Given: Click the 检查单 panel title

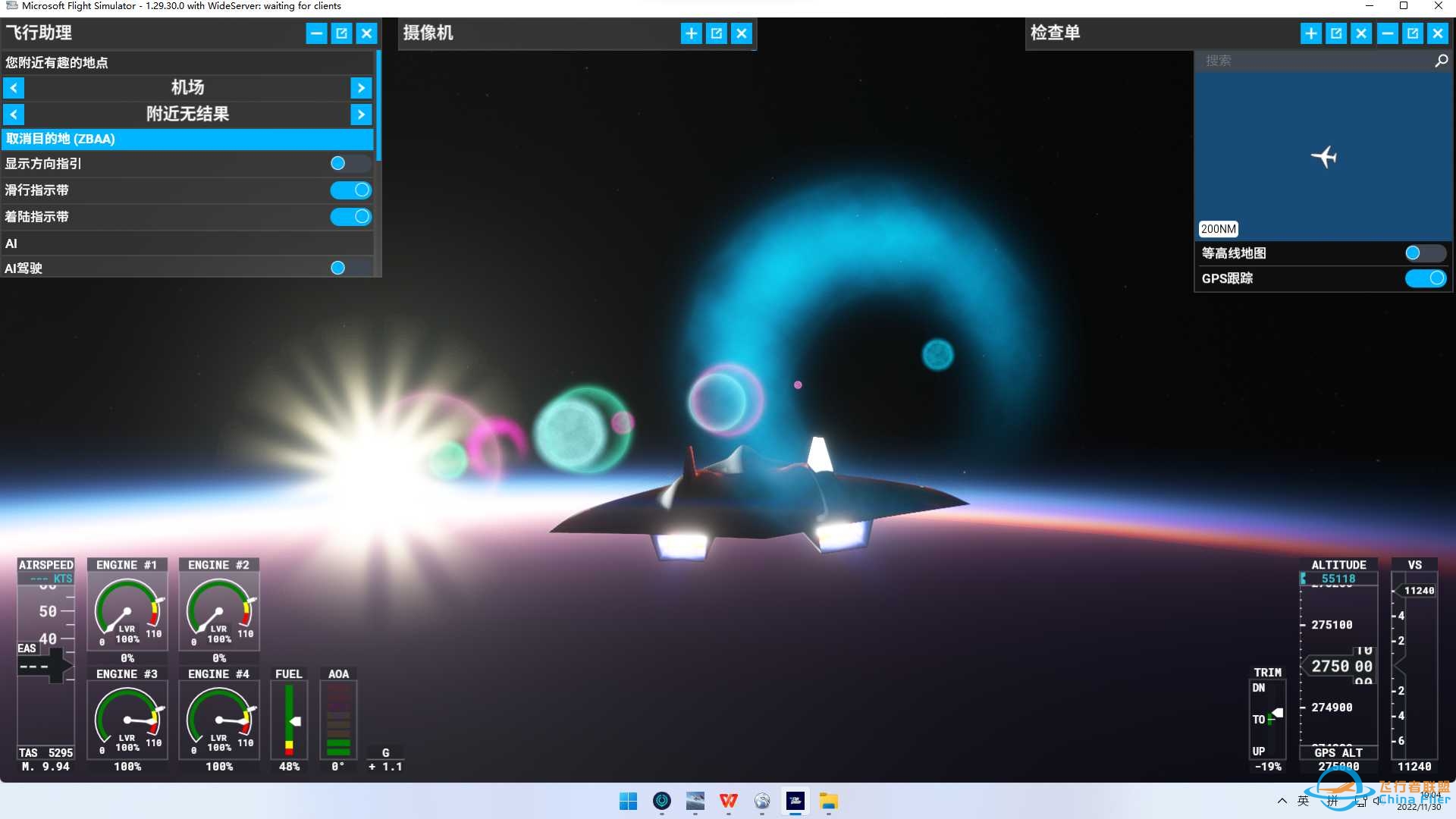Looking at the screenshot, I should tap(1056, 33).
